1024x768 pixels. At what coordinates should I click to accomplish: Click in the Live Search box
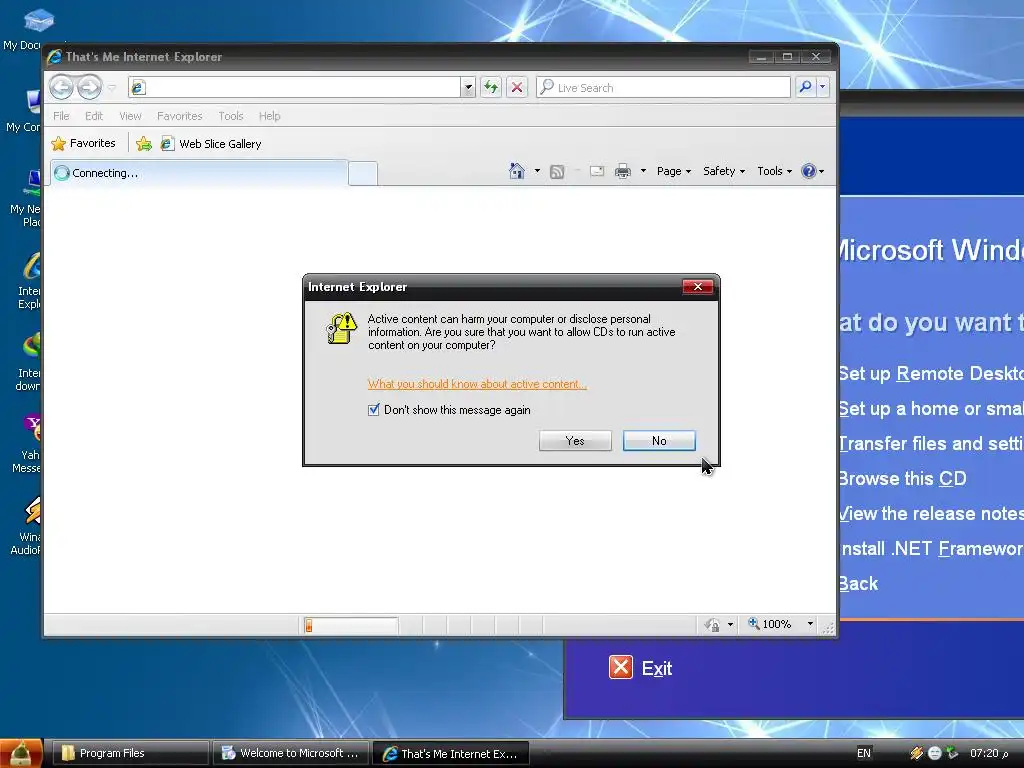(664, 87)
